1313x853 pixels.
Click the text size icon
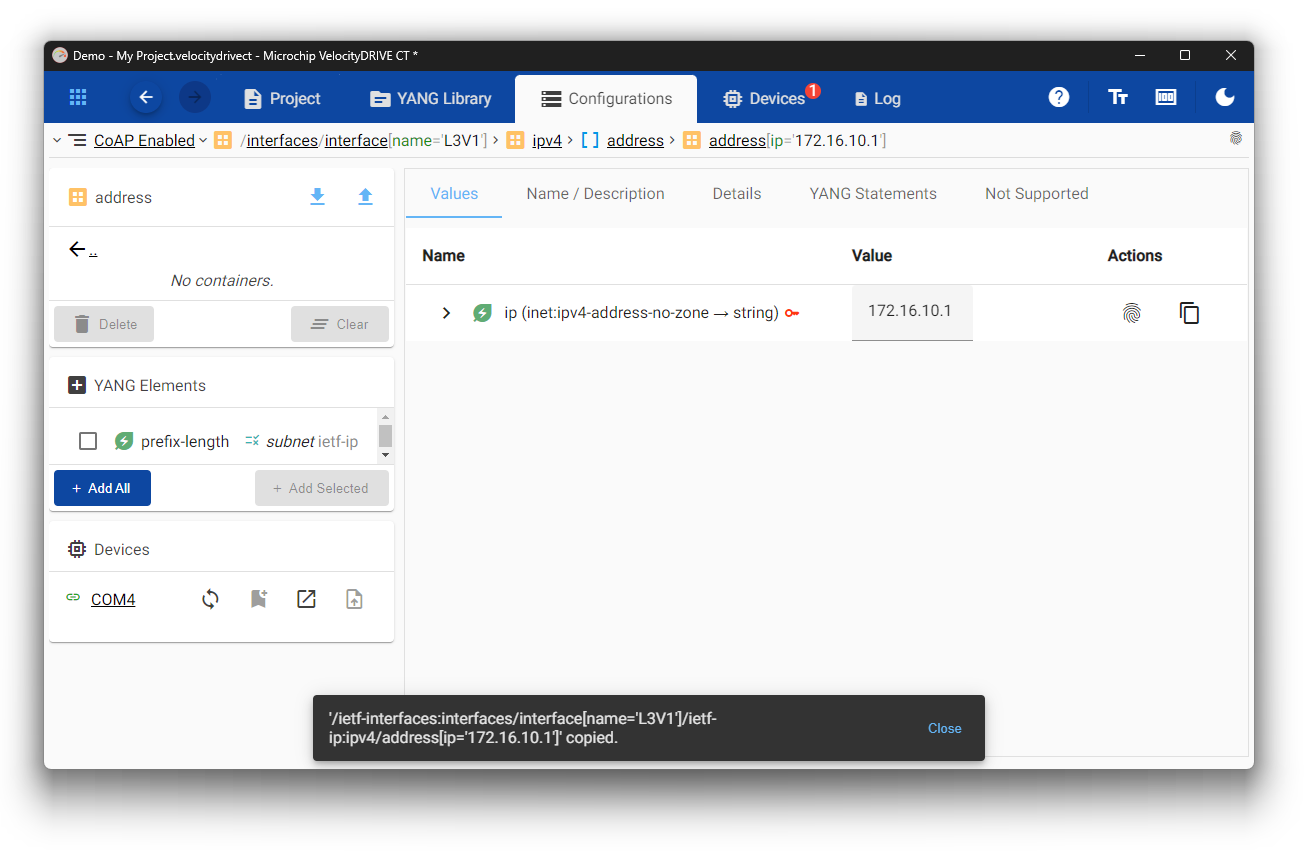(1117, 97)
